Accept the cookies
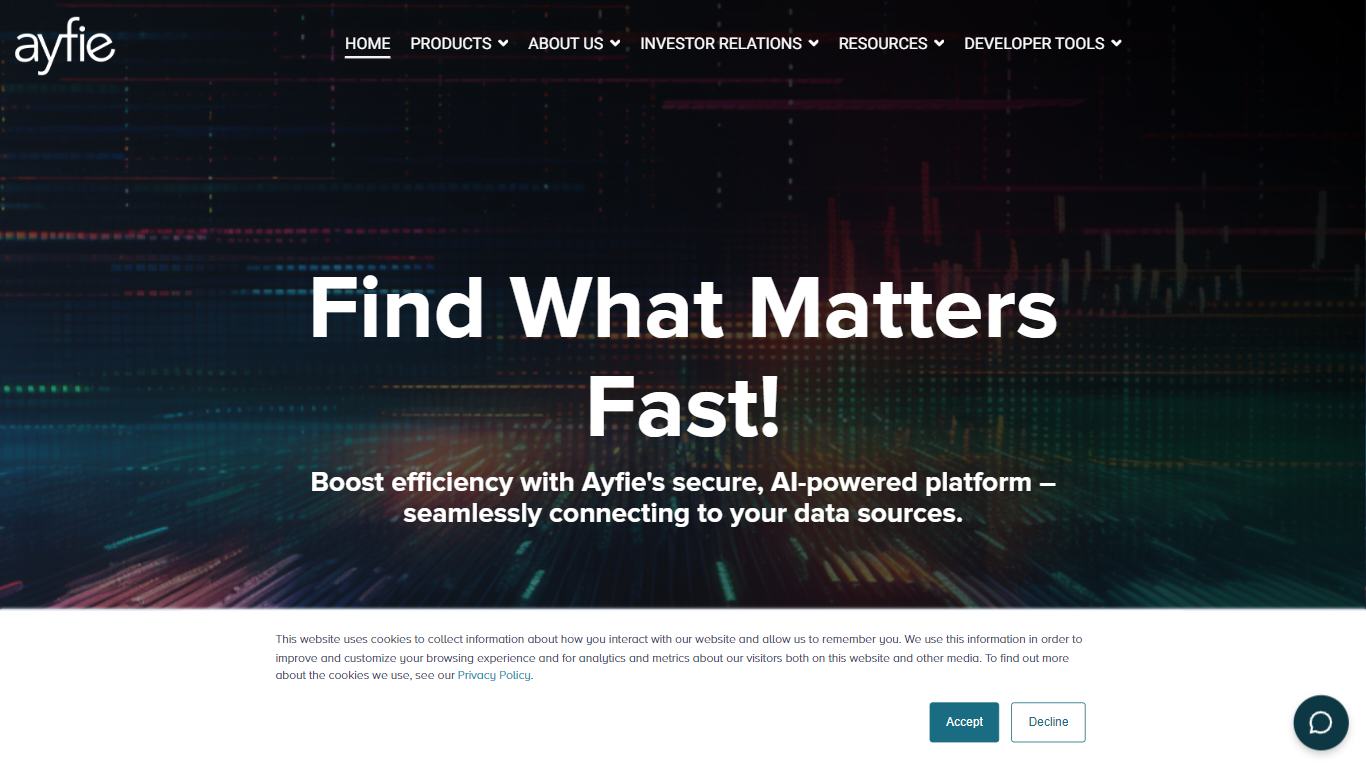This screenshot has width=1366, height=768. point(964,722)
